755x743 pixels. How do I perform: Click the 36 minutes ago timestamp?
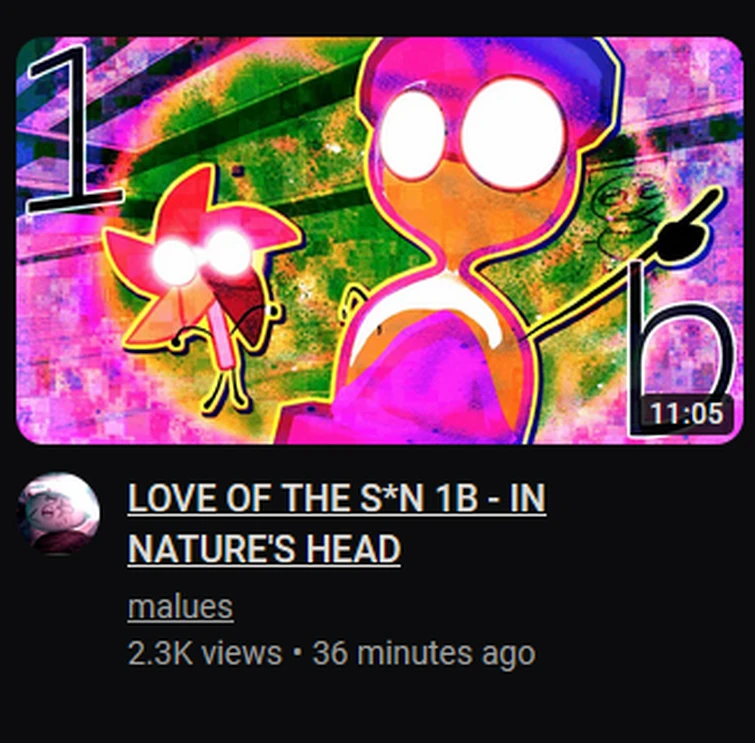click(x=424, y=653)
